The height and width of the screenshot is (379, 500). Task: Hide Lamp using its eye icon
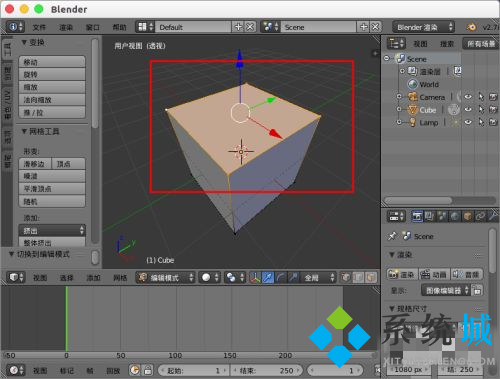pos(468,122)
